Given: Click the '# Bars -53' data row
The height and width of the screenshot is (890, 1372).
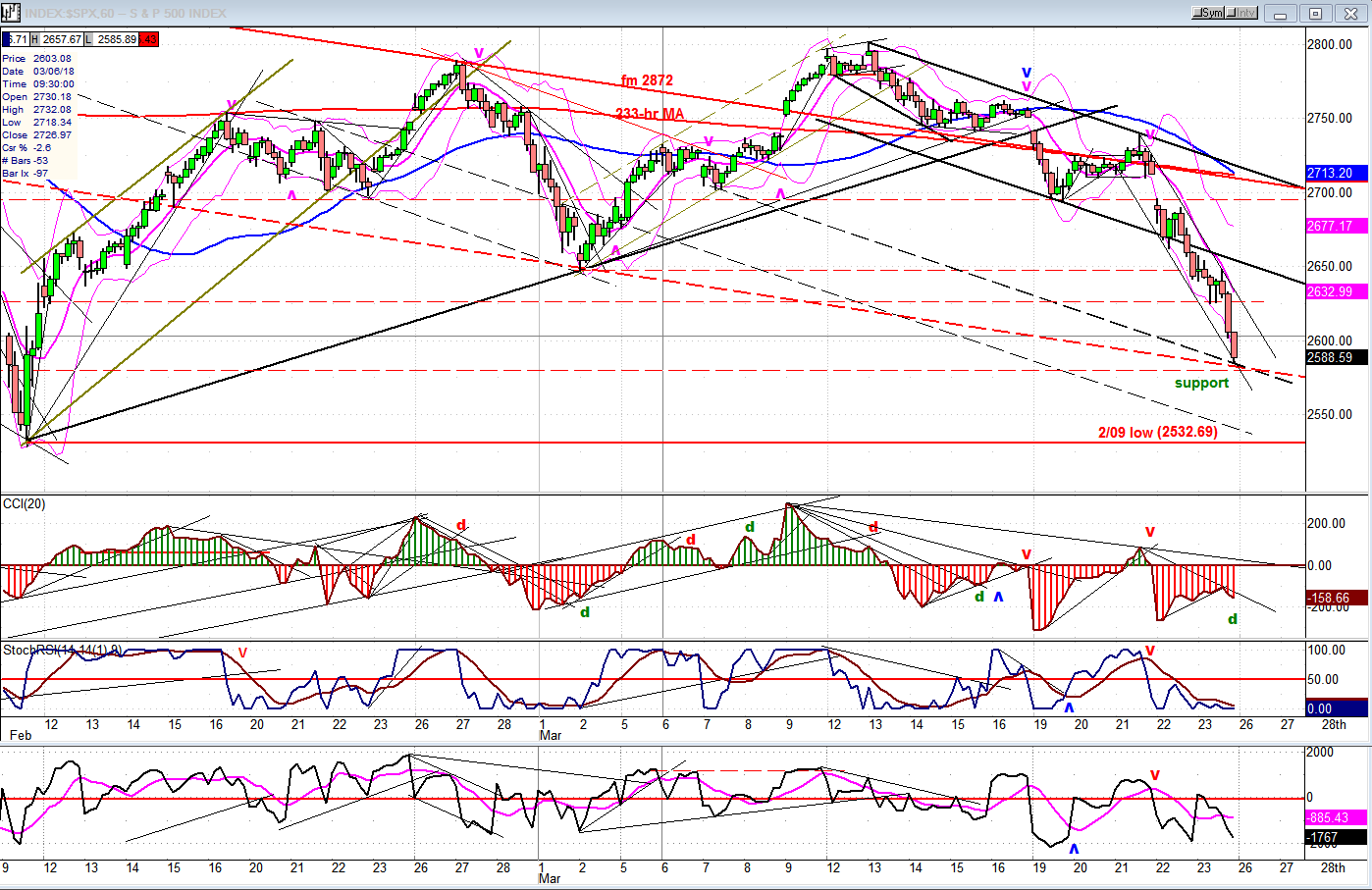Looking at the screenshot, I should click(26, 161).
